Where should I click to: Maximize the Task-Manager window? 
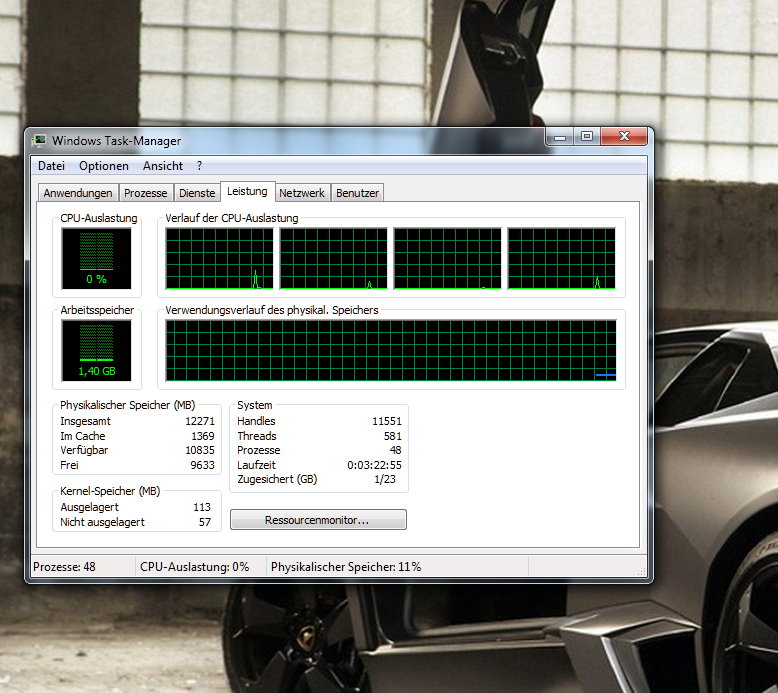587,137
